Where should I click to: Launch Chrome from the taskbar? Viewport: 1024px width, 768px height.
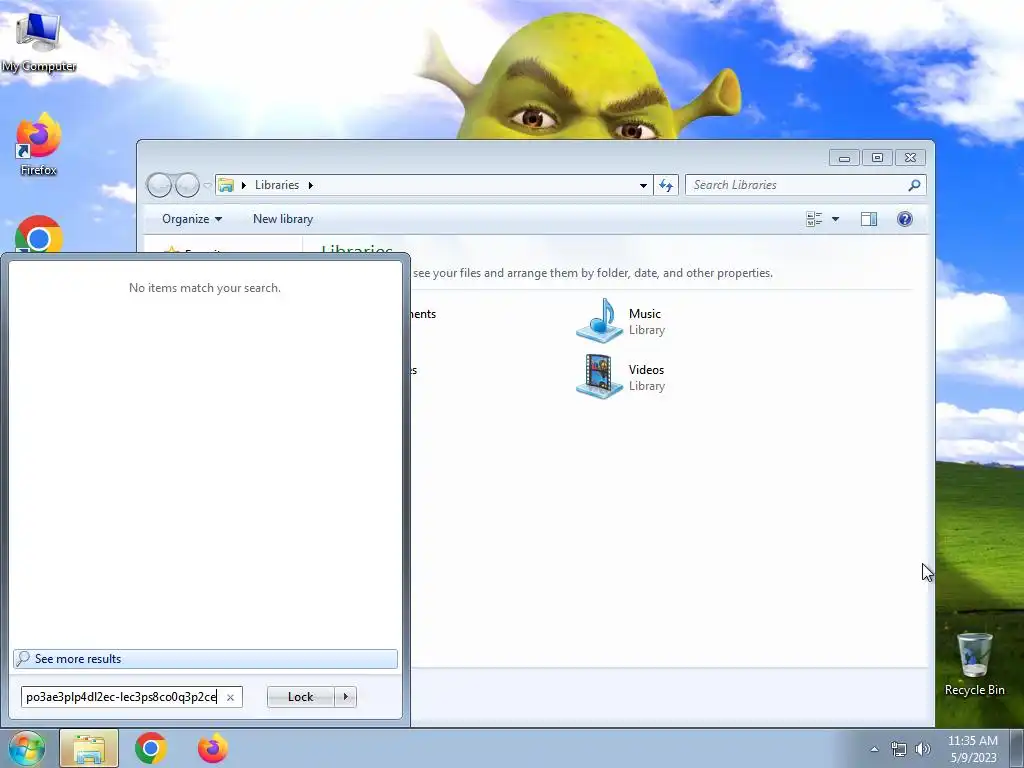151,748
